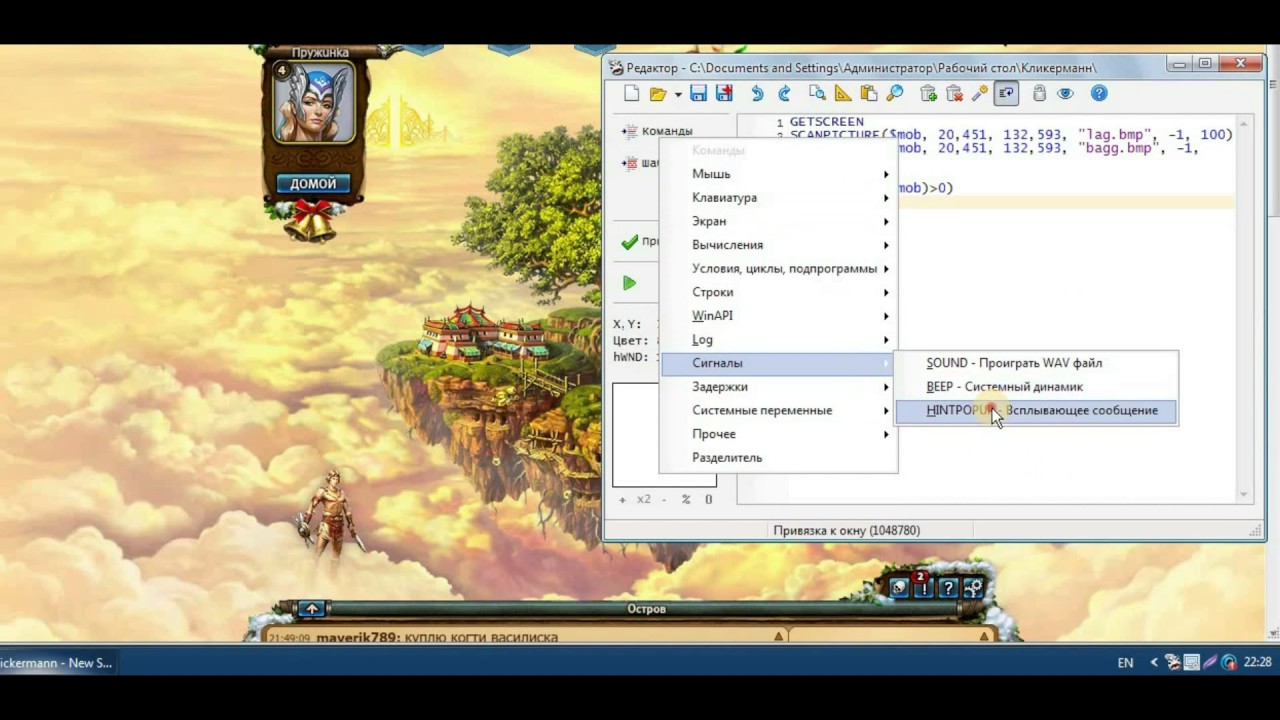Screen dimensions: 1280x720
Task: Click the 22:28 clock in the taskbar
Action: coord(1257,663)
